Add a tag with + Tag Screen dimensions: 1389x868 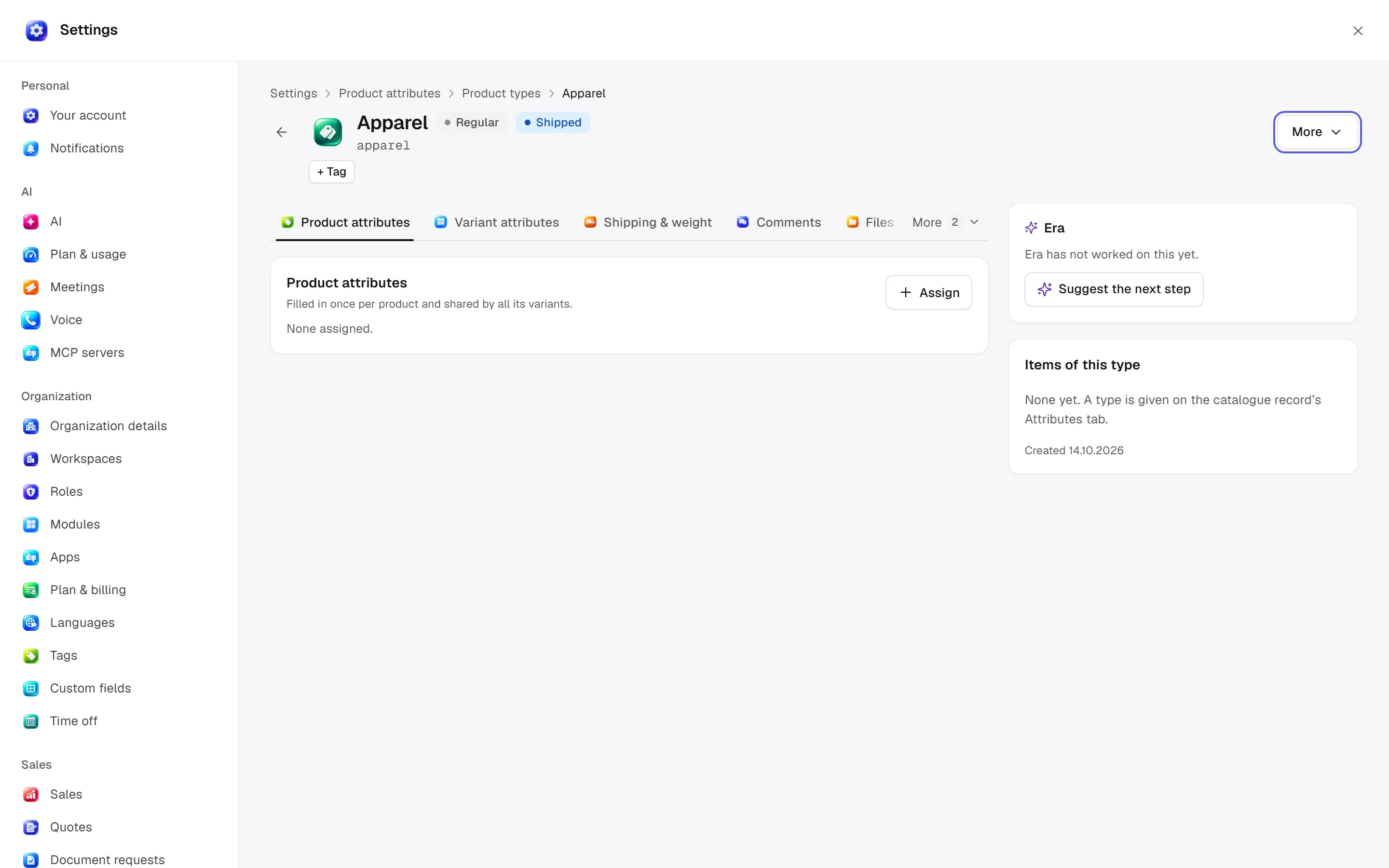332,172
